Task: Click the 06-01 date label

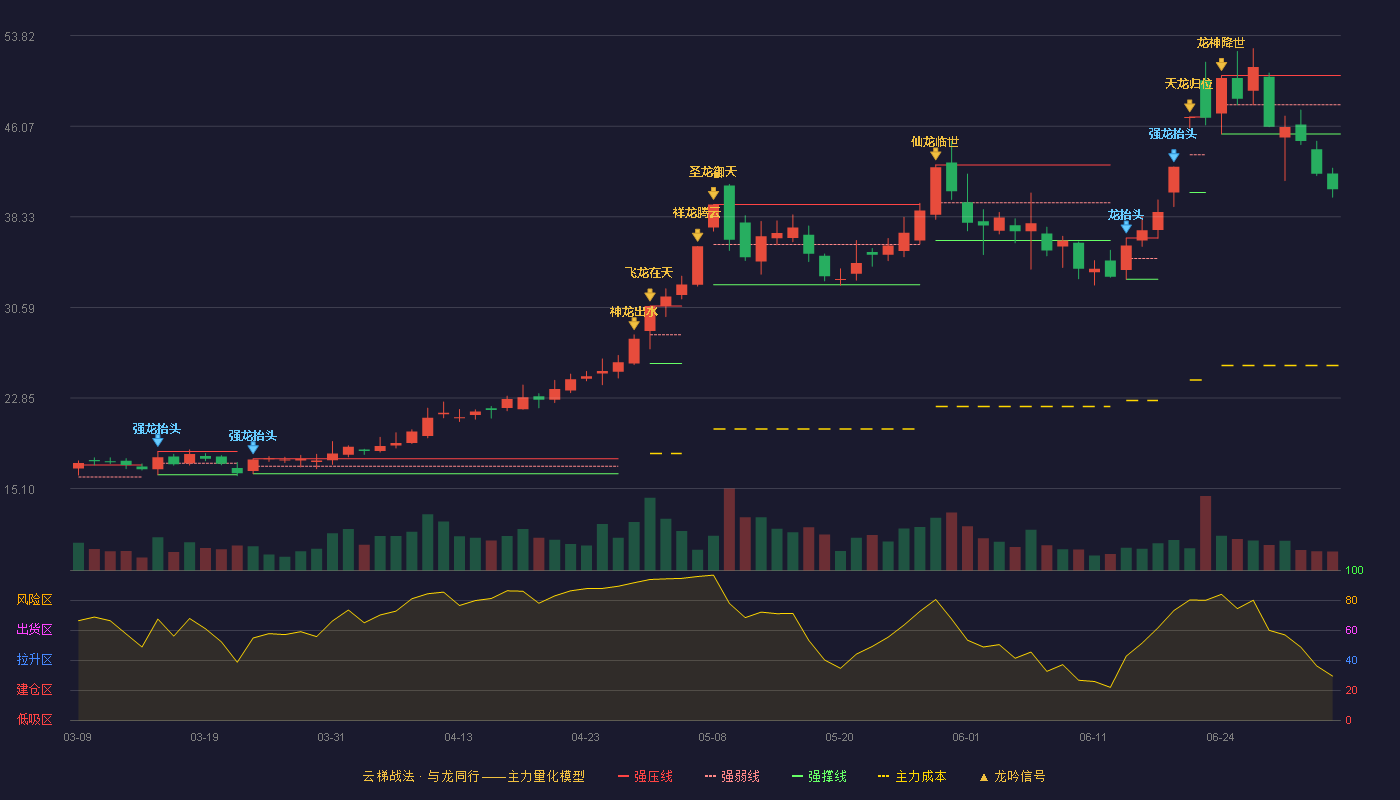Action: 966,737
